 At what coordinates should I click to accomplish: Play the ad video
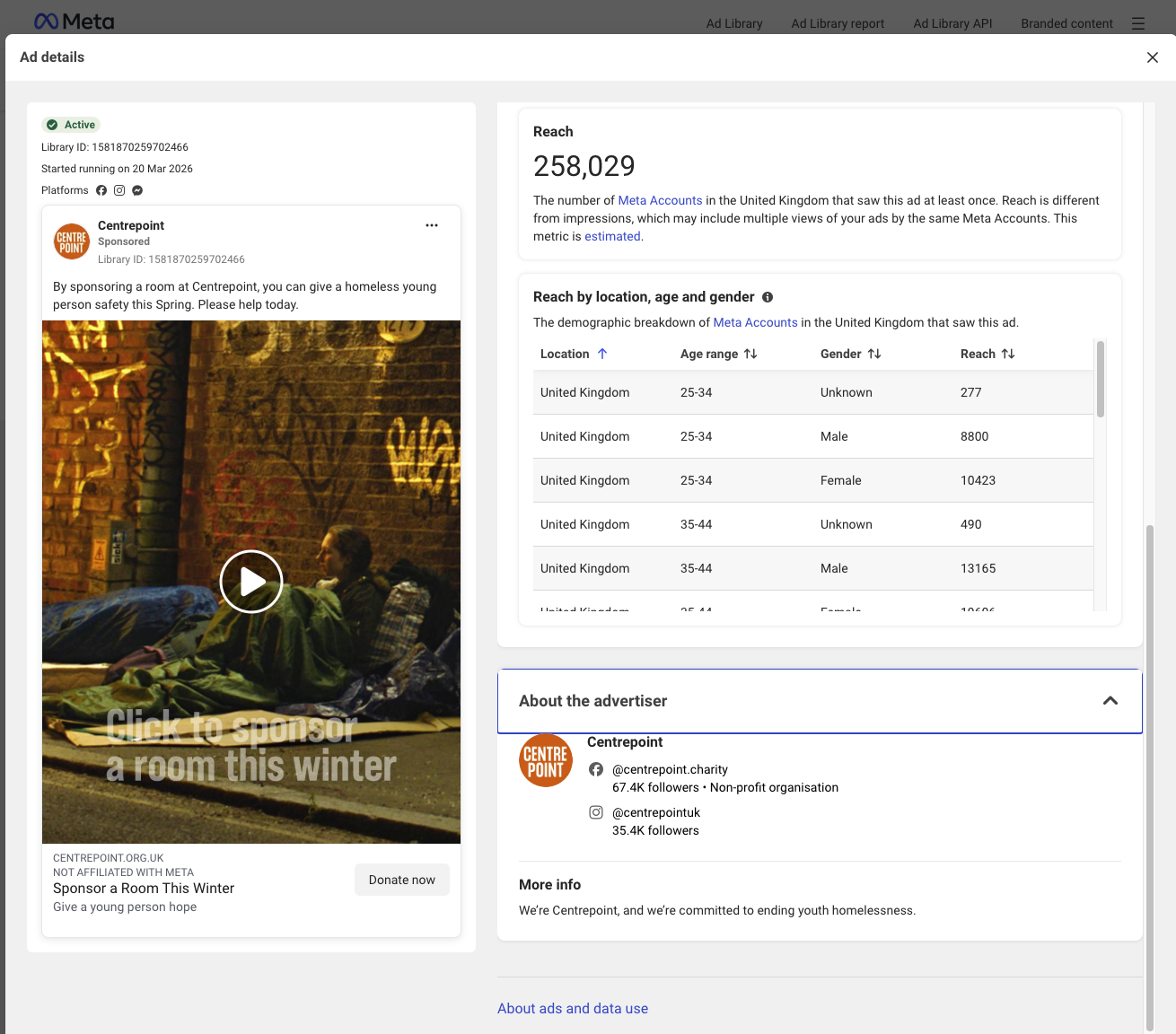click(251, 582)
